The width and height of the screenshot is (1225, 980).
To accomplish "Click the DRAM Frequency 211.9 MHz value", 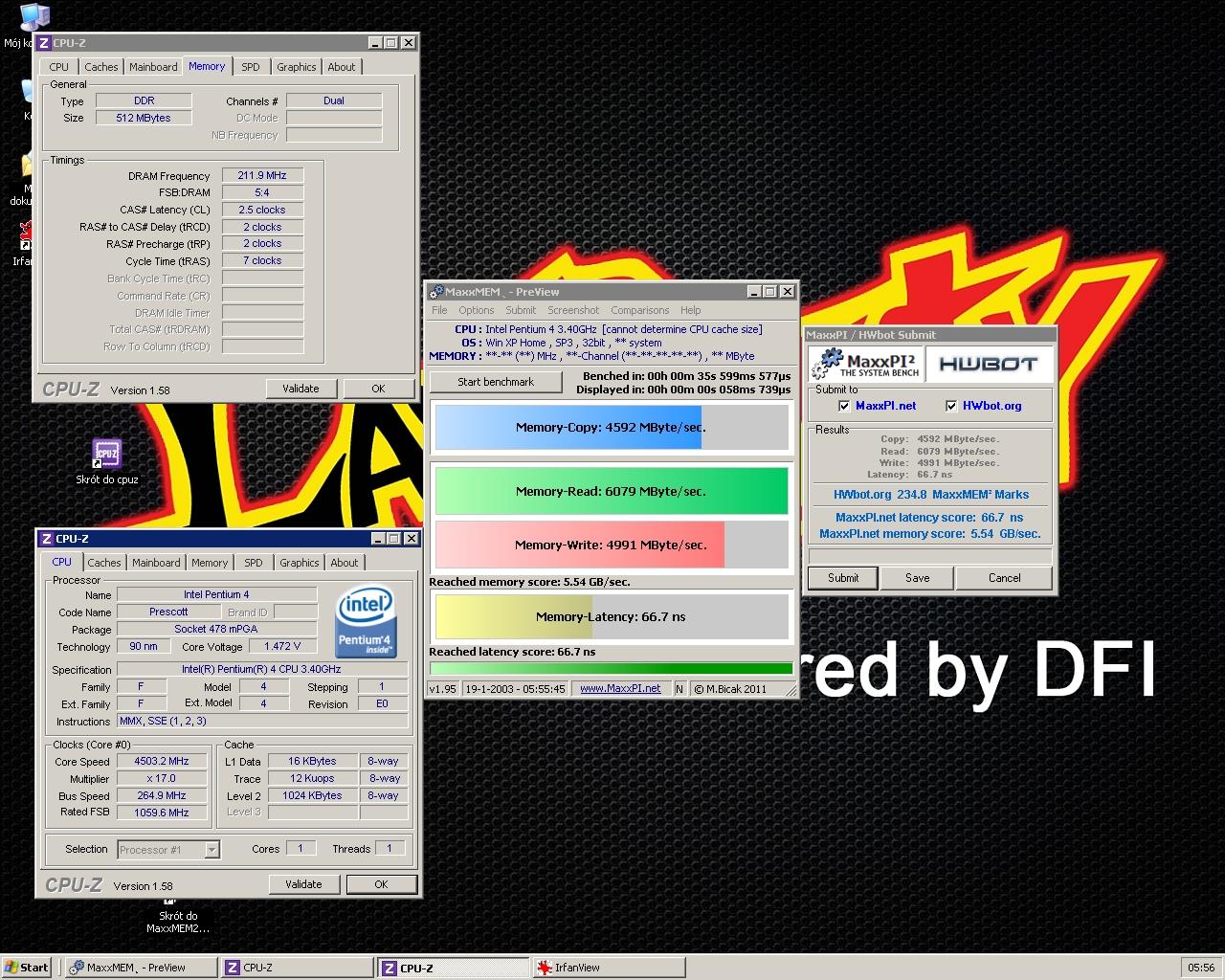I will click(262, 175).
